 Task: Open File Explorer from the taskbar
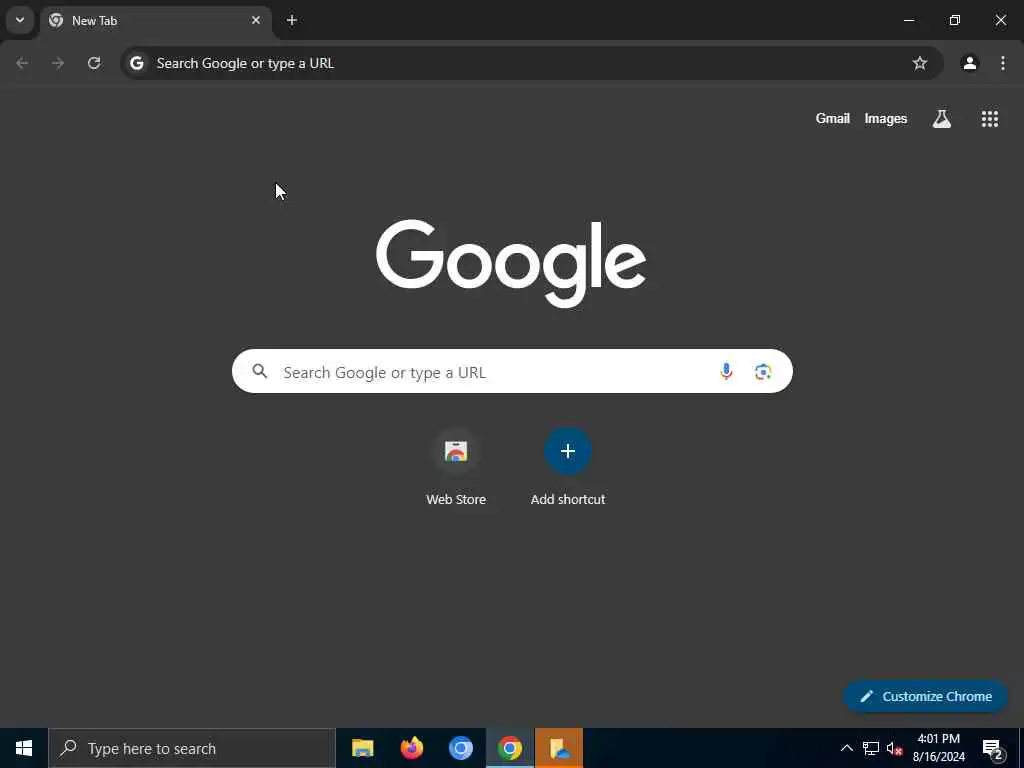pyautogui.click(x=362, y=748)
